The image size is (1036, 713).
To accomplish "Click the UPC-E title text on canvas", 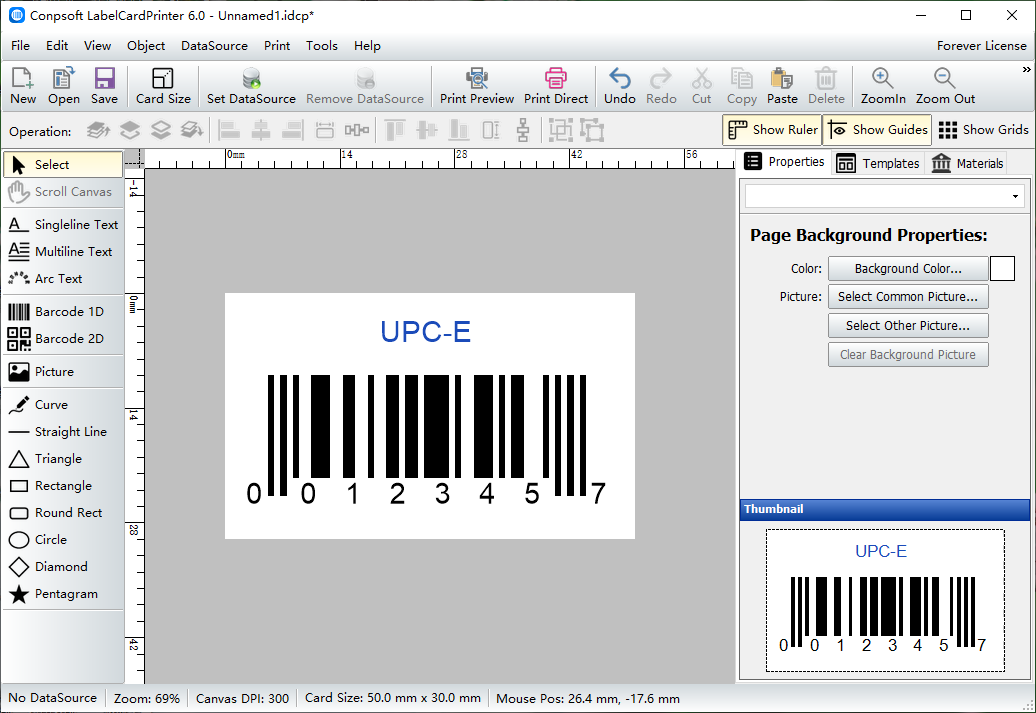I will coord(426,332).
